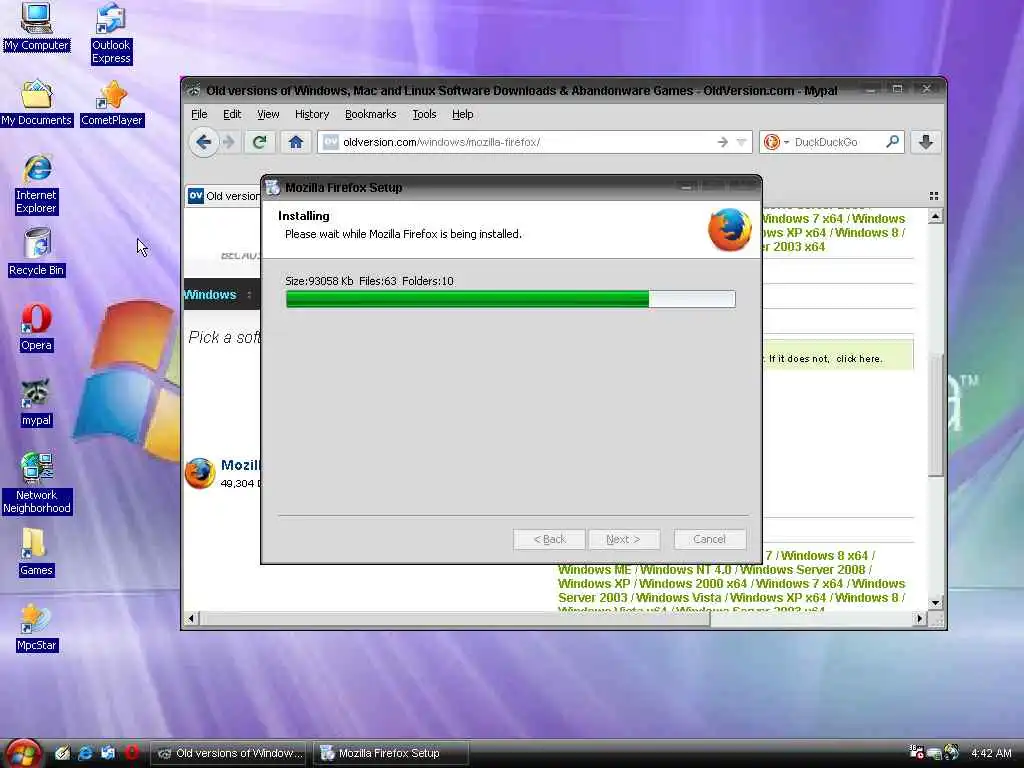Open the Recycle Bin
Image resolution: width=1024 pixels, height=768 pixels.
click(x=37, y=252)
